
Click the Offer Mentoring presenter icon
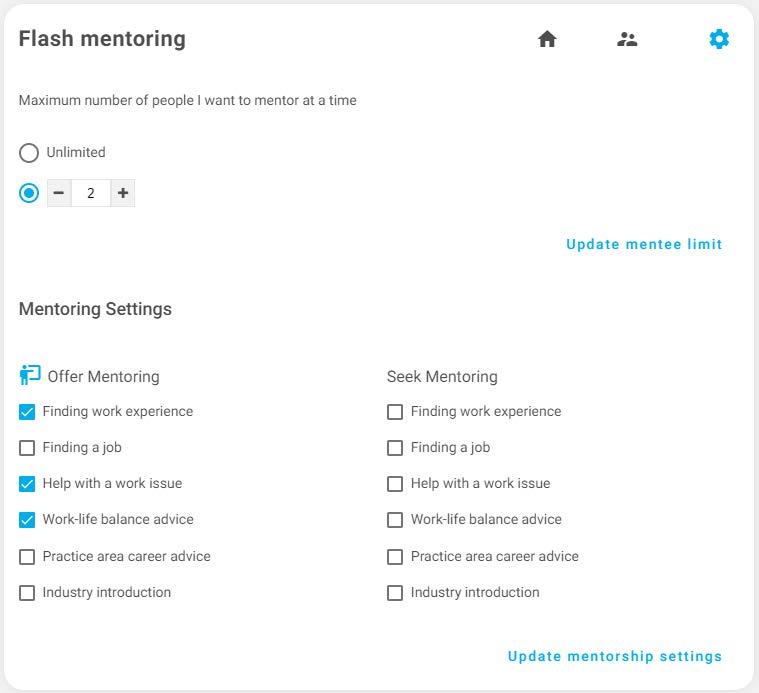[29, 376]
